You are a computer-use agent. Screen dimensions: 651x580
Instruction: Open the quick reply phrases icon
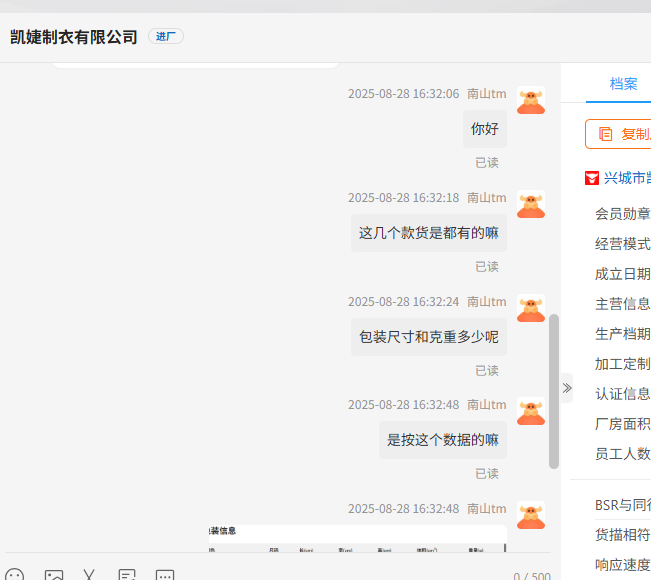click(127, 576)
